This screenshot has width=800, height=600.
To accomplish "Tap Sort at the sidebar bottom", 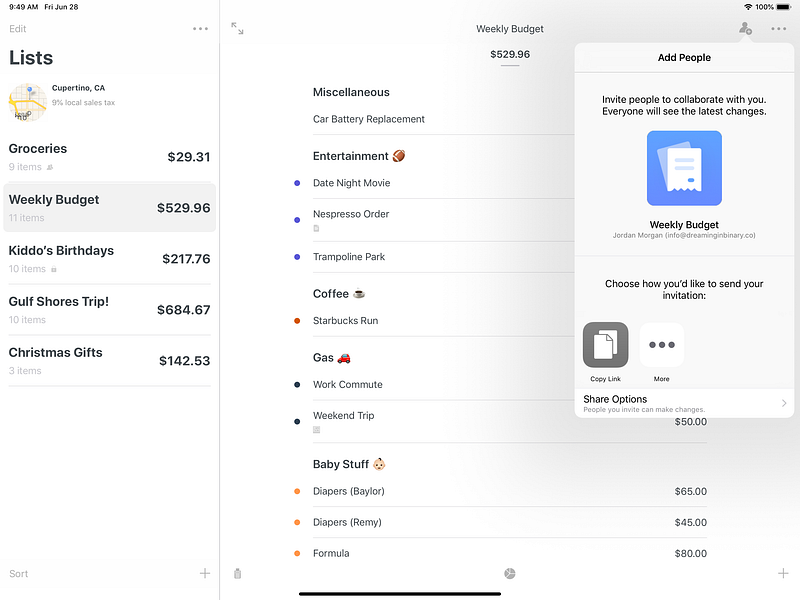I will pos(18,573).
